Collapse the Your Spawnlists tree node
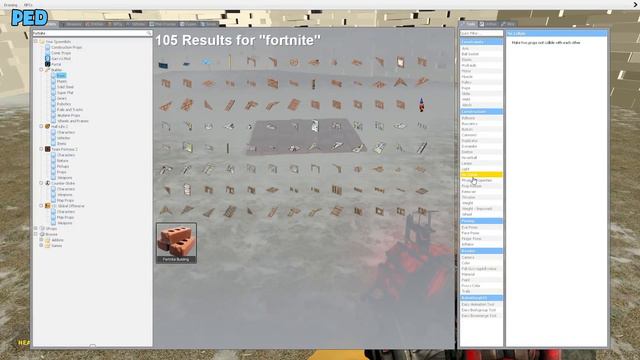This screenshot has width=640, height=360. tap(36, 41)
